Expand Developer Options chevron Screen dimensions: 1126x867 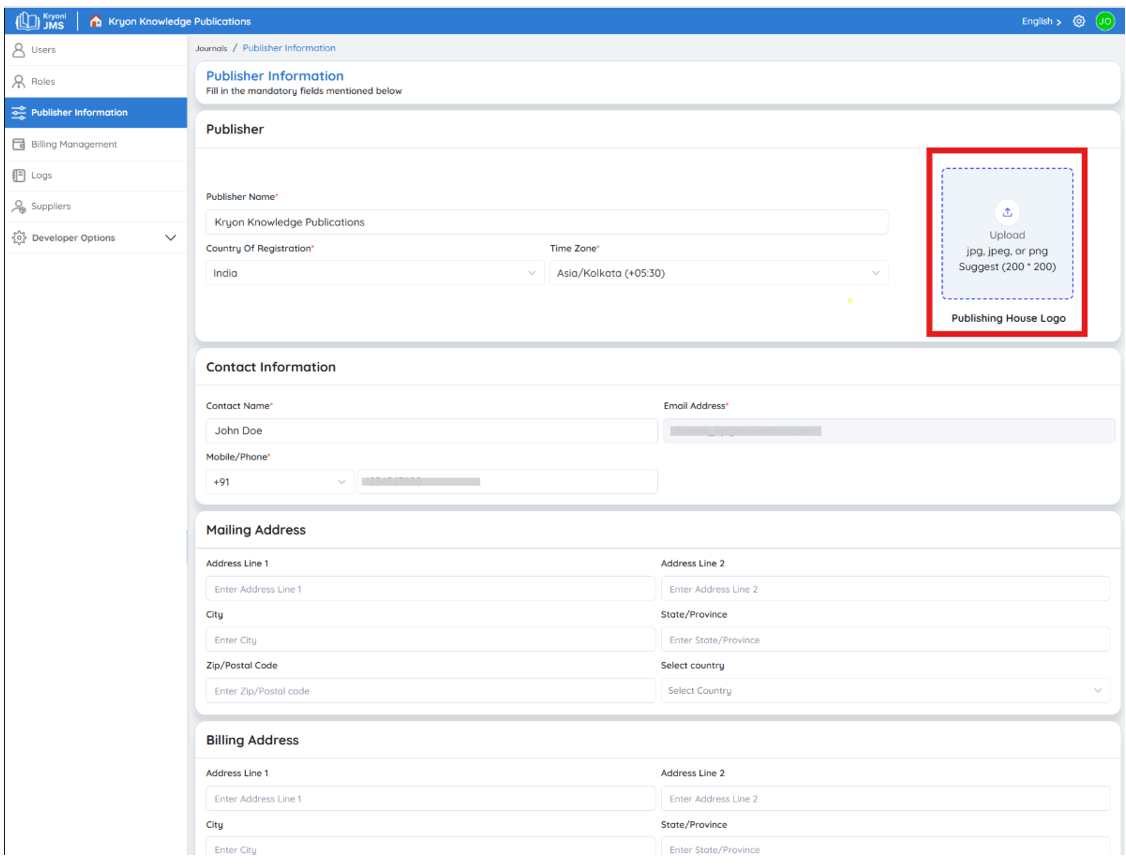(170, 238)
